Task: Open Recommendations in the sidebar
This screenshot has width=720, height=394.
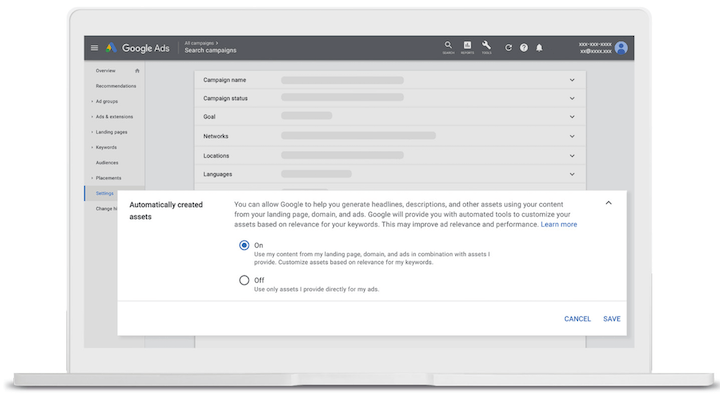Action: (x=116, y=86)
